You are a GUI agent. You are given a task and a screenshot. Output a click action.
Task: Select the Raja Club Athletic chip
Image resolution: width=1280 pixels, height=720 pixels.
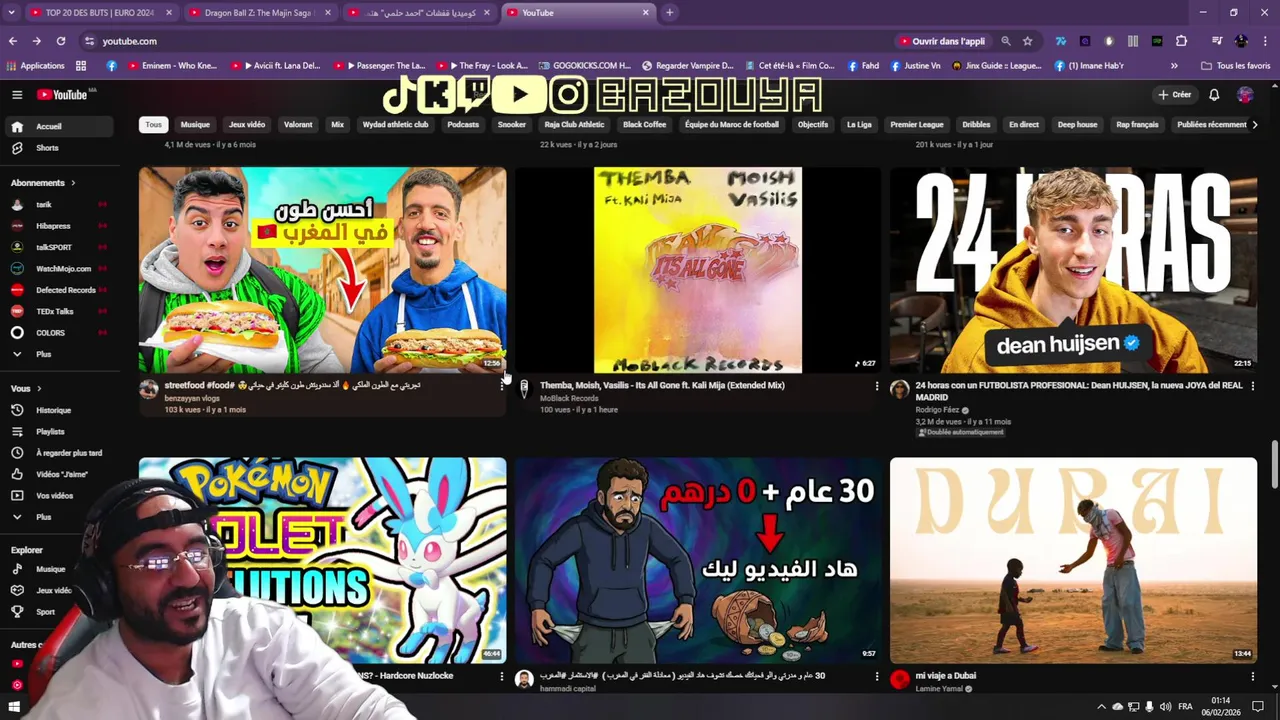pos(574,125)
